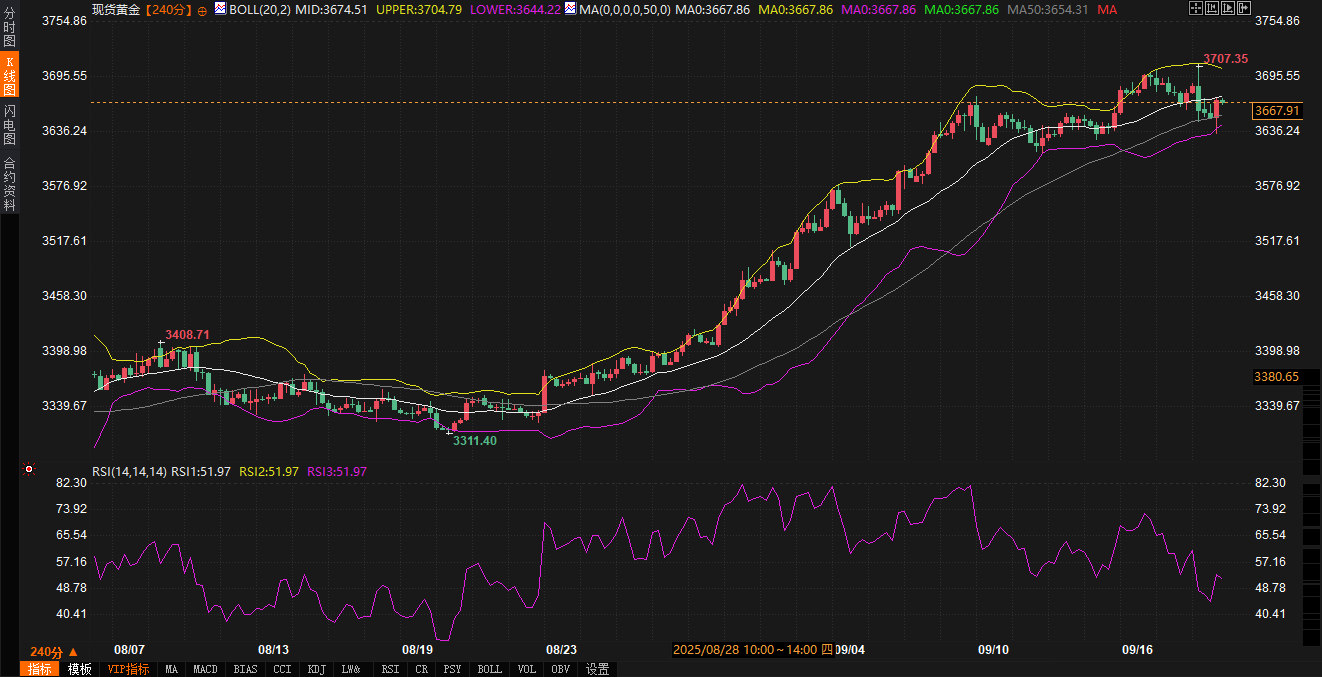Select the CCI indicator button

tap(283, 669)
